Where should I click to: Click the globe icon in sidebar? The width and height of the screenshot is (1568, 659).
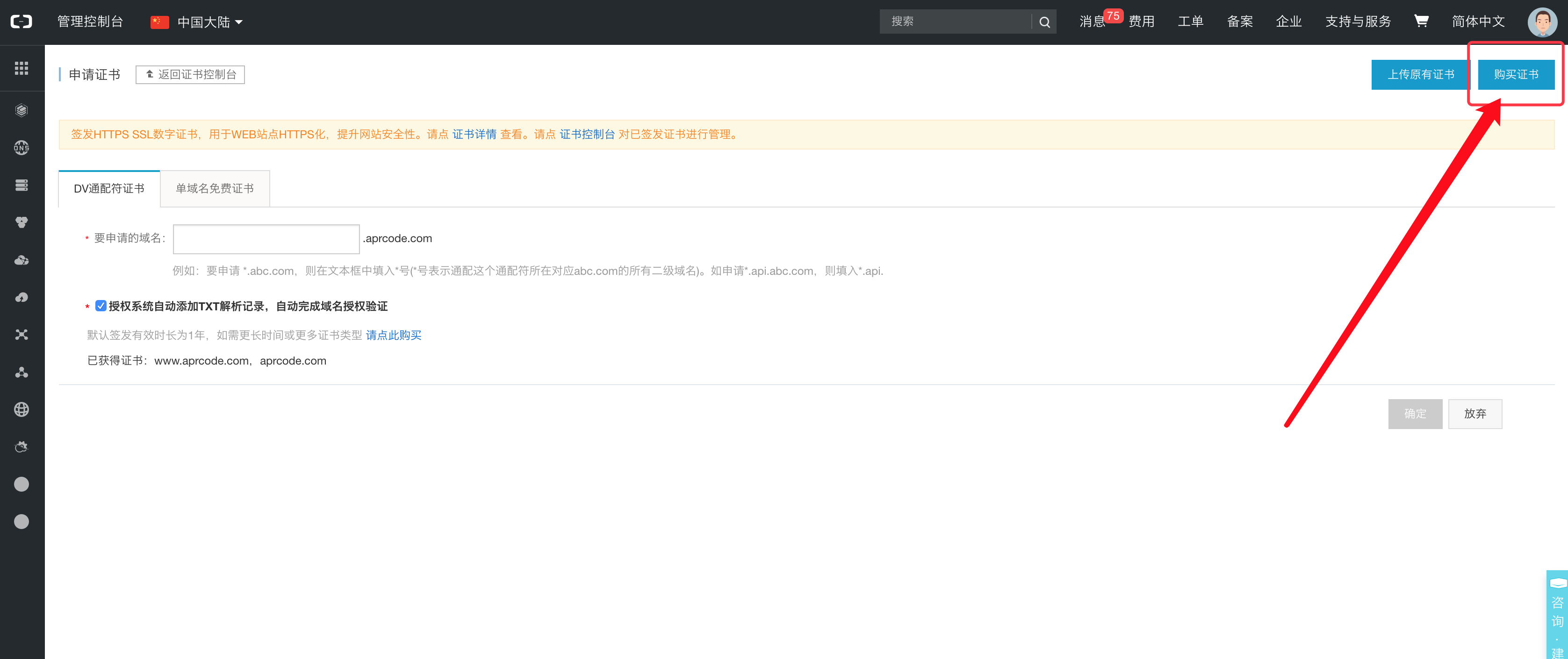coord(22,409)
